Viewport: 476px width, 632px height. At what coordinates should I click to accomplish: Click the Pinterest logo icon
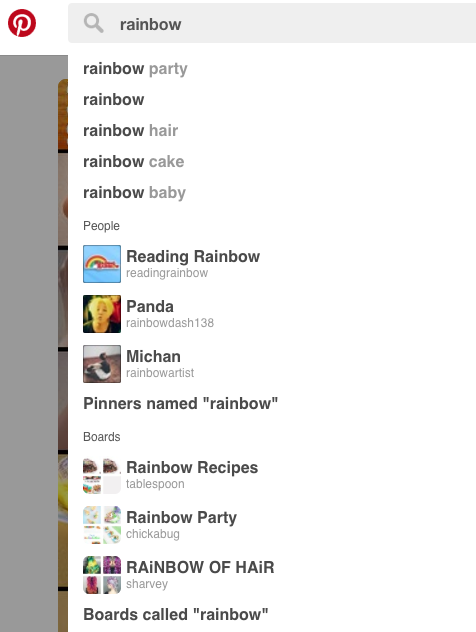(x=22, y=23)
